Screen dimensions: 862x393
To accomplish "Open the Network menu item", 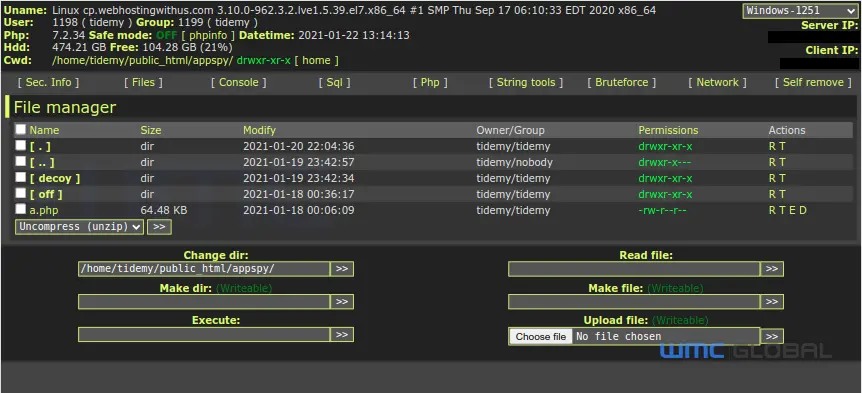I will pos(717,82).
